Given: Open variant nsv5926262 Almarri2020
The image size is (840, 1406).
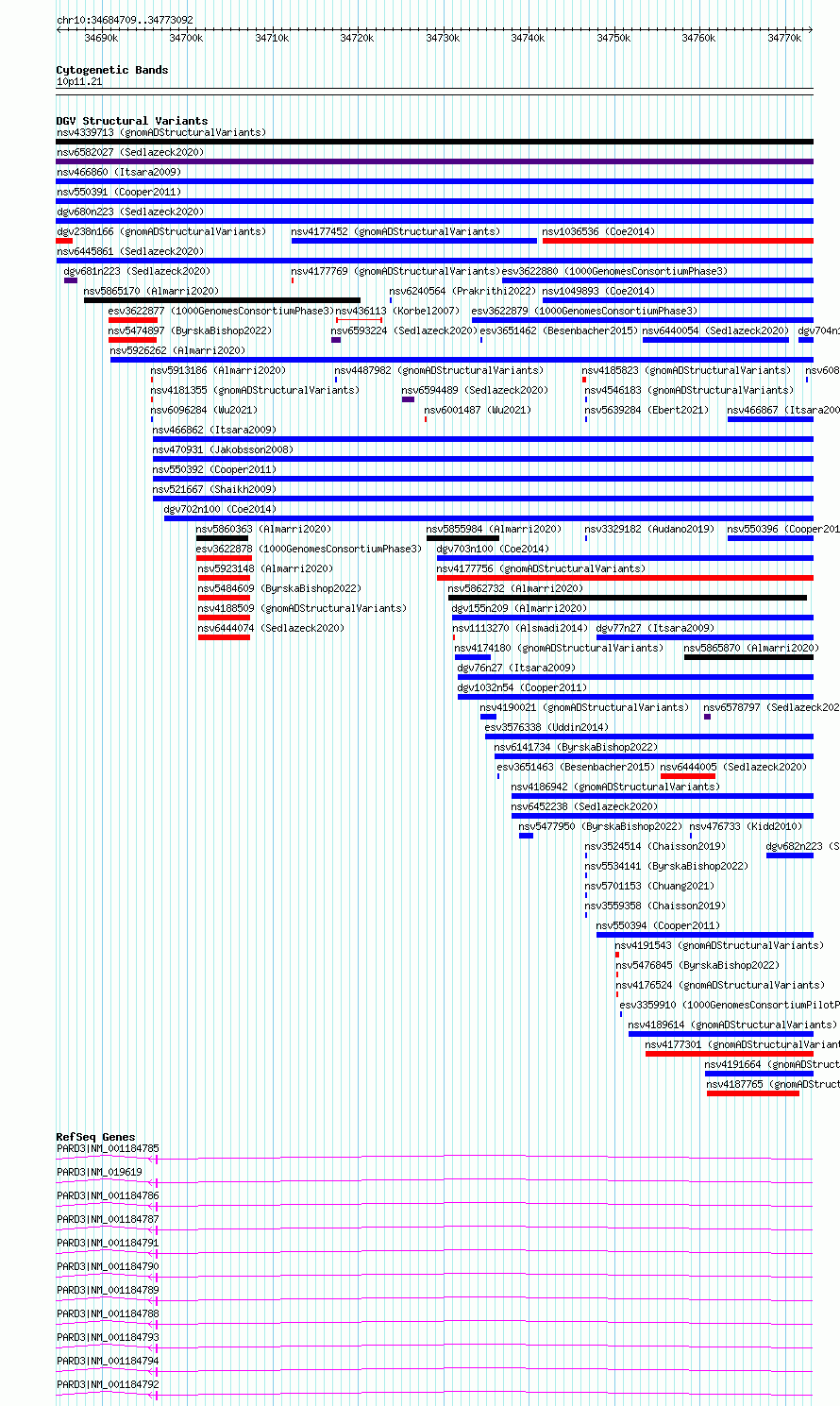Looking at the screenshot, I should click(x=177, y=350).
